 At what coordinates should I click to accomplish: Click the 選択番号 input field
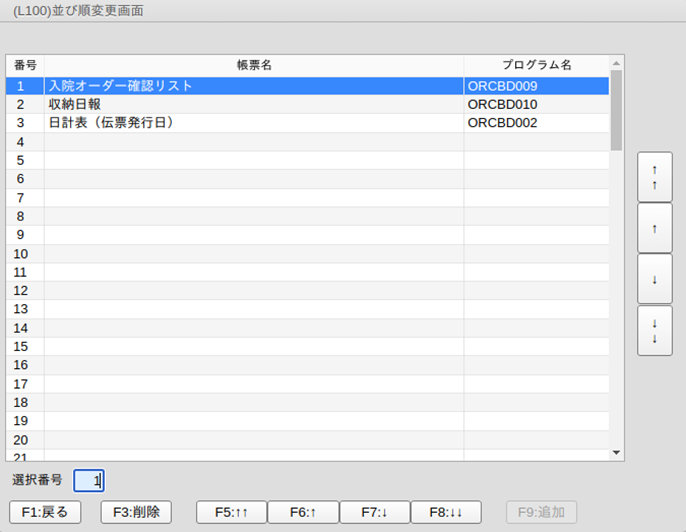click(x=89, y=480)
